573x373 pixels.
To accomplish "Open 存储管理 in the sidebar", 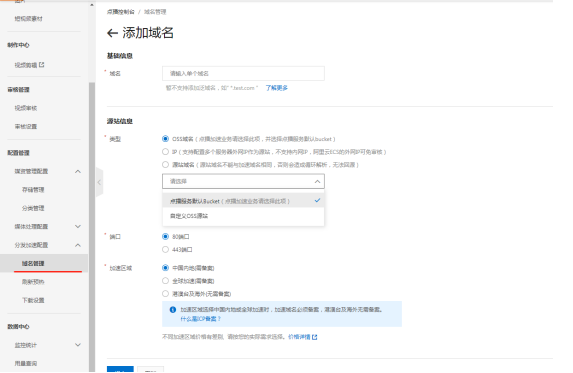I will pos(33,190).
